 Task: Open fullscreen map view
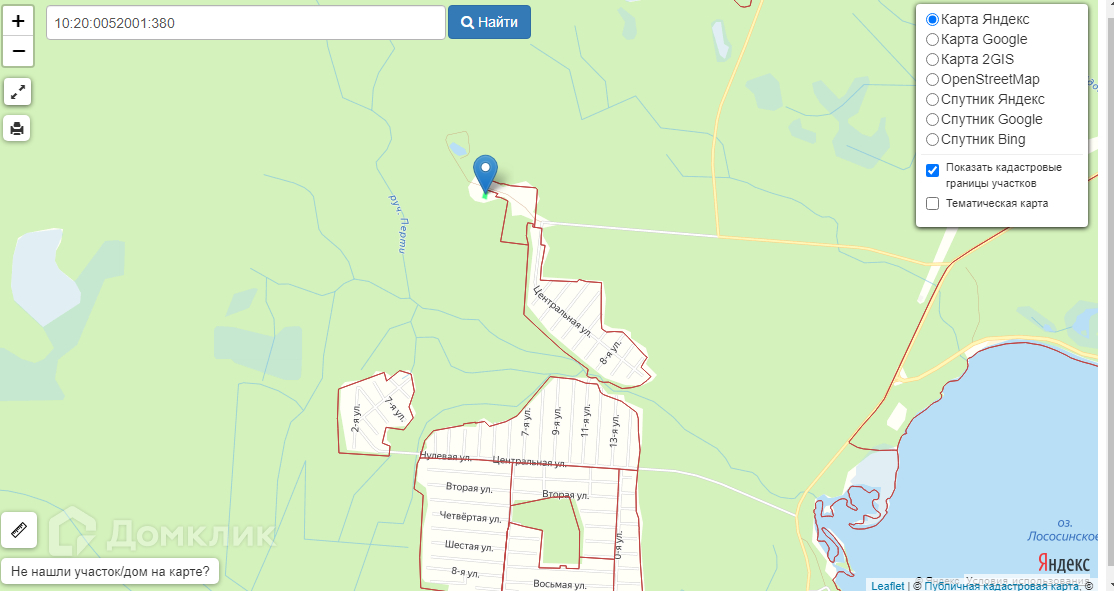(18, 92)
